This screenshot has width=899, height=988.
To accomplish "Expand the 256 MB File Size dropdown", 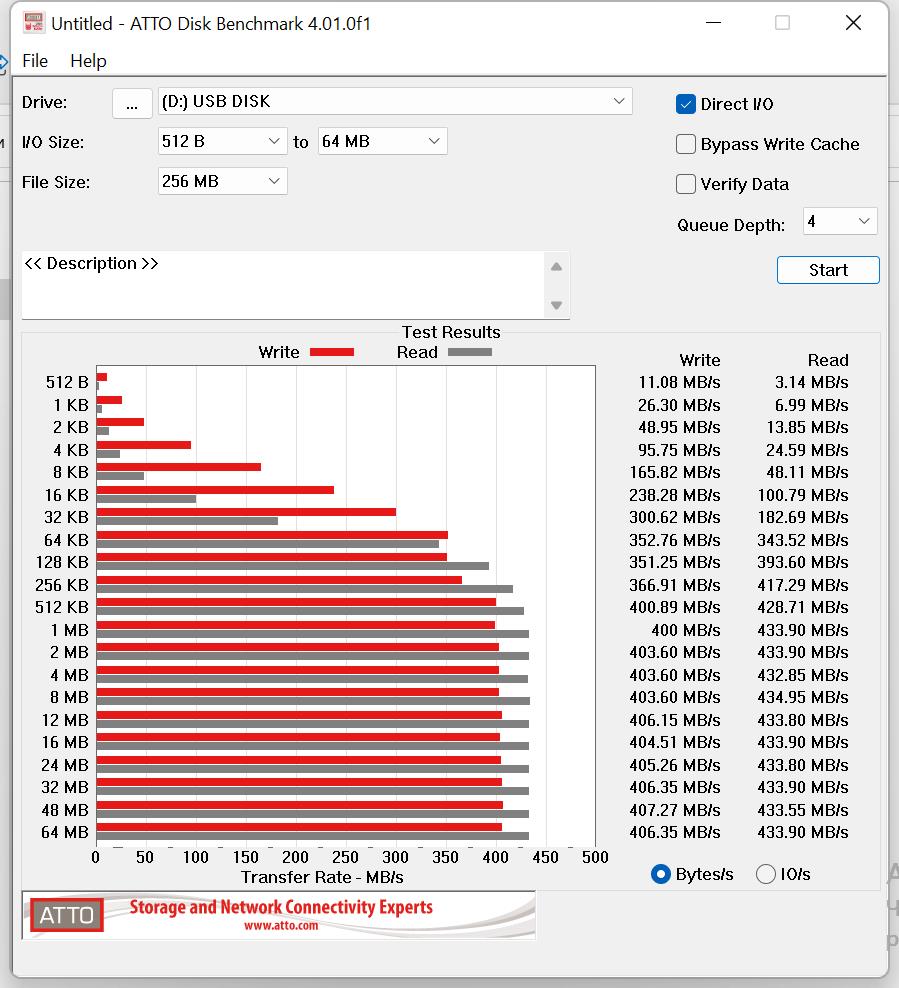I will click(x=222, y=181).
